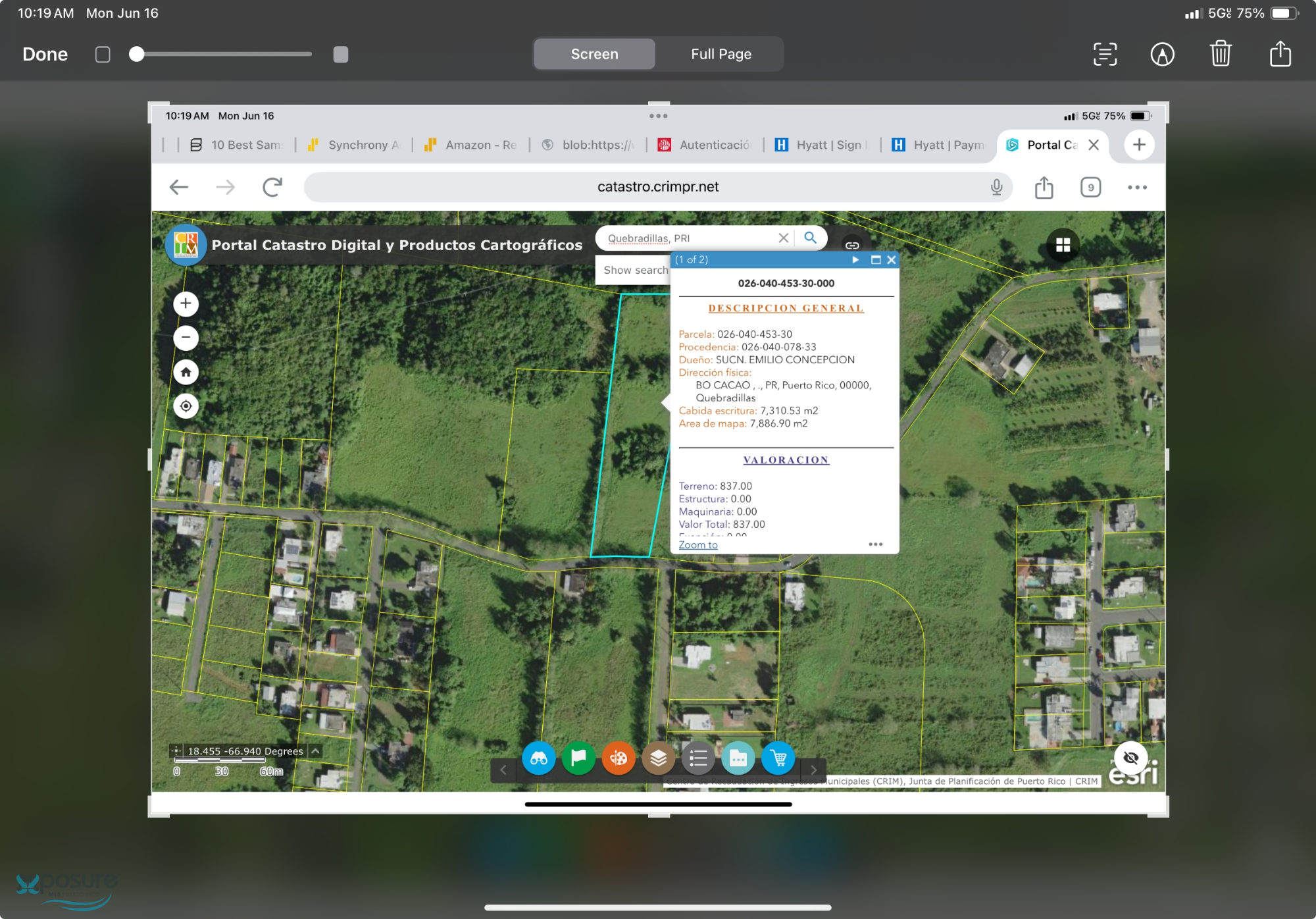Open the browser more options menu
Viewport: 1316px width, 919px height.
point(1137,187)
